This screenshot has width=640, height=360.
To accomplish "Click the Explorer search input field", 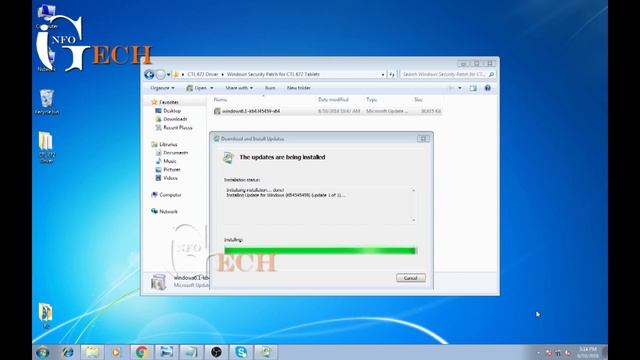I will 444,74.
